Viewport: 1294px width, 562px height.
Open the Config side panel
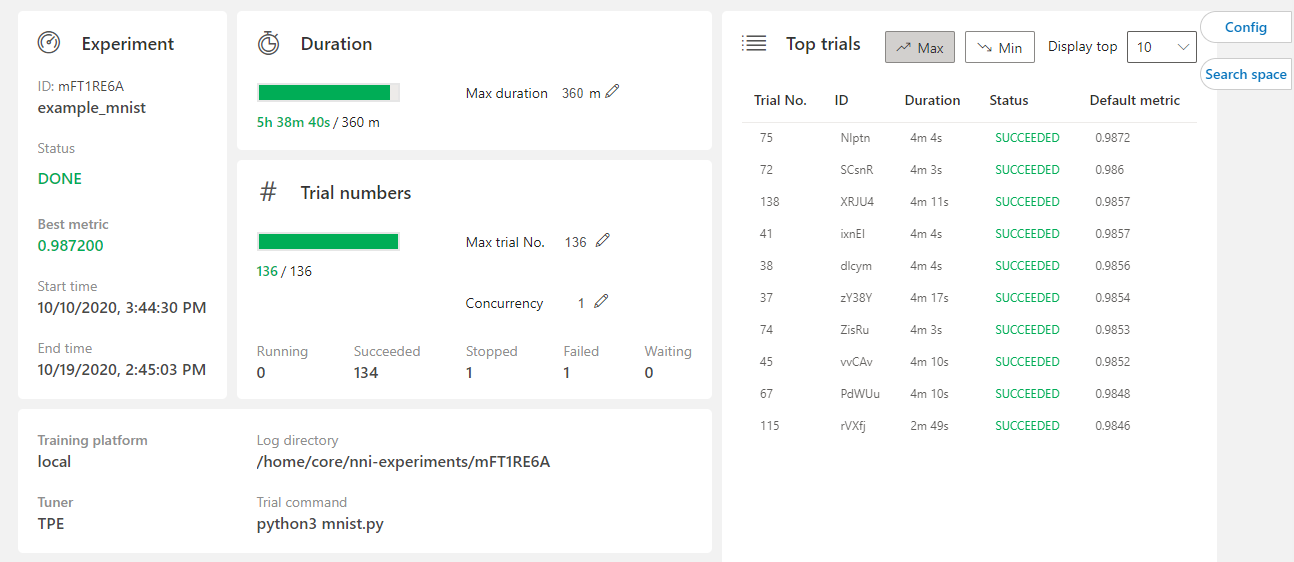pos(1245,28)
